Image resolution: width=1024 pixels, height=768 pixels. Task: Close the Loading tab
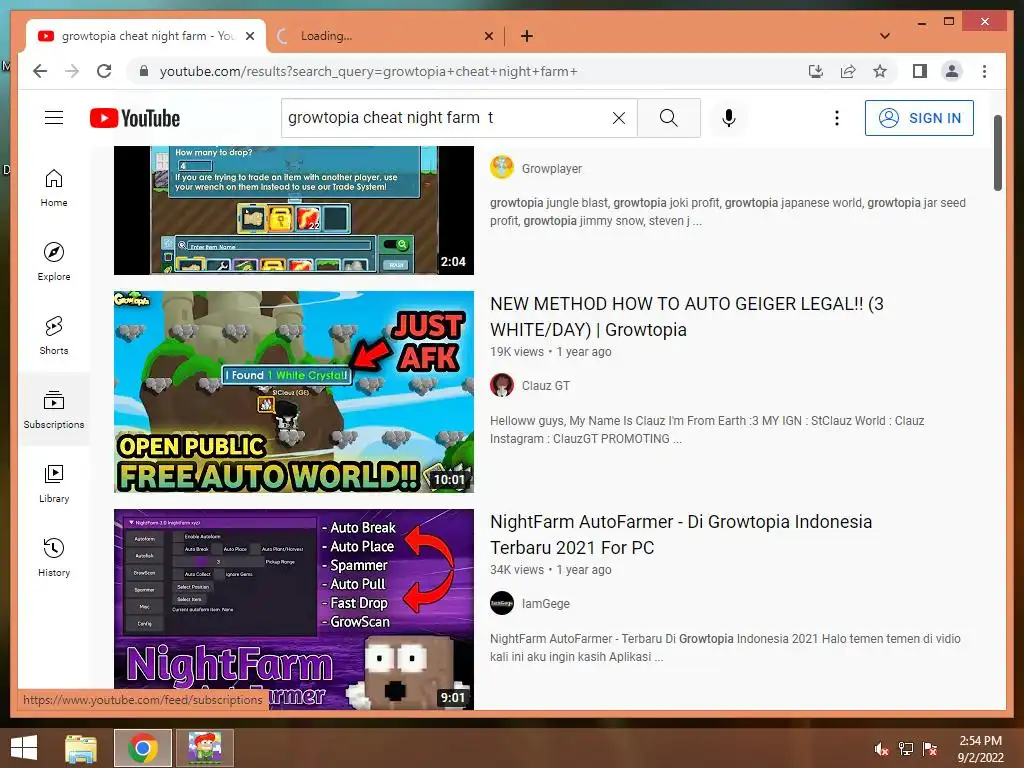[488, 36]
